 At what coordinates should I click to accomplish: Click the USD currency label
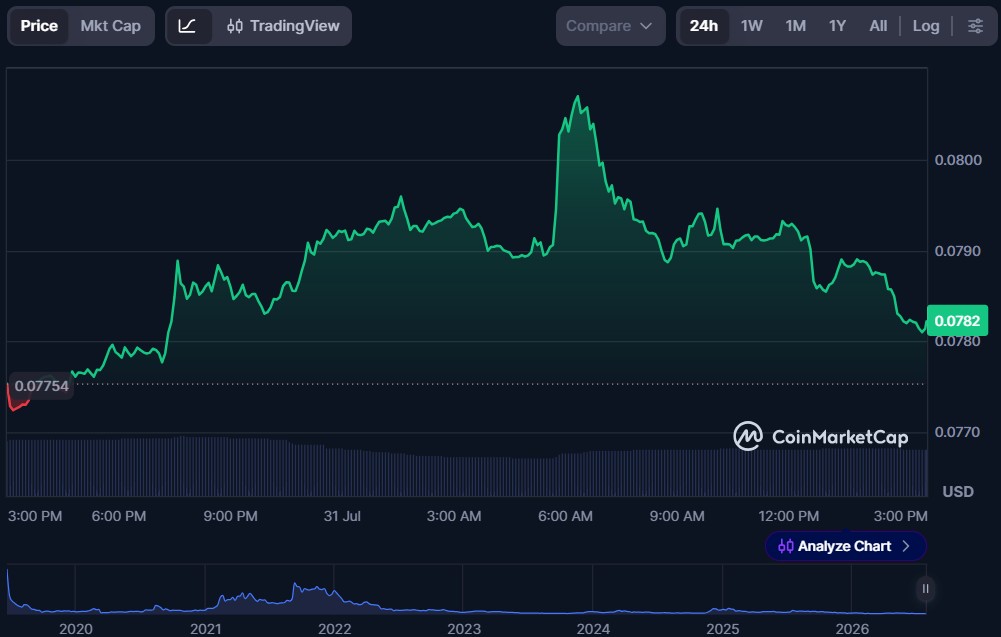958,491
